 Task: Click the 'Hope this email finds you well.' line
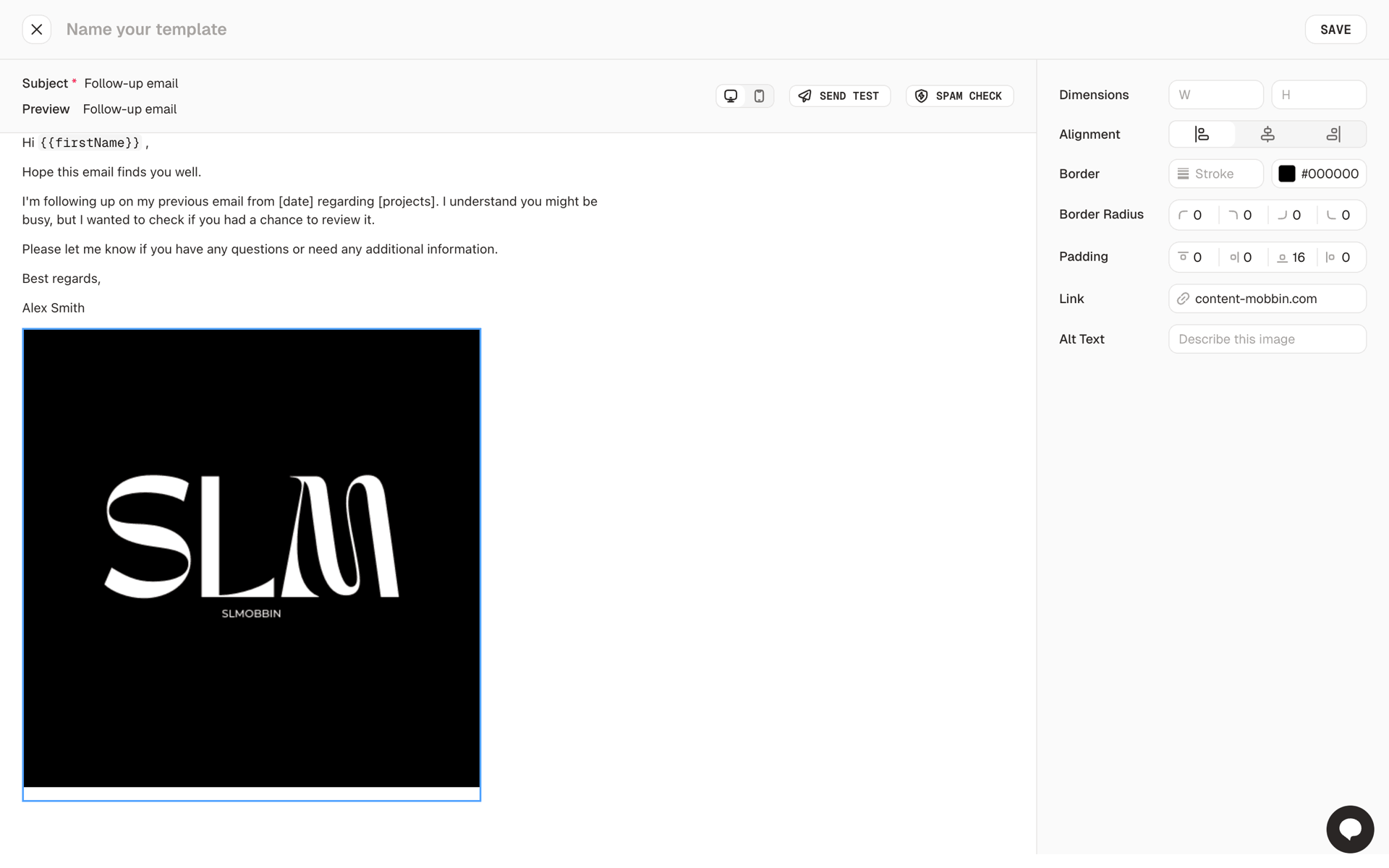111,172
